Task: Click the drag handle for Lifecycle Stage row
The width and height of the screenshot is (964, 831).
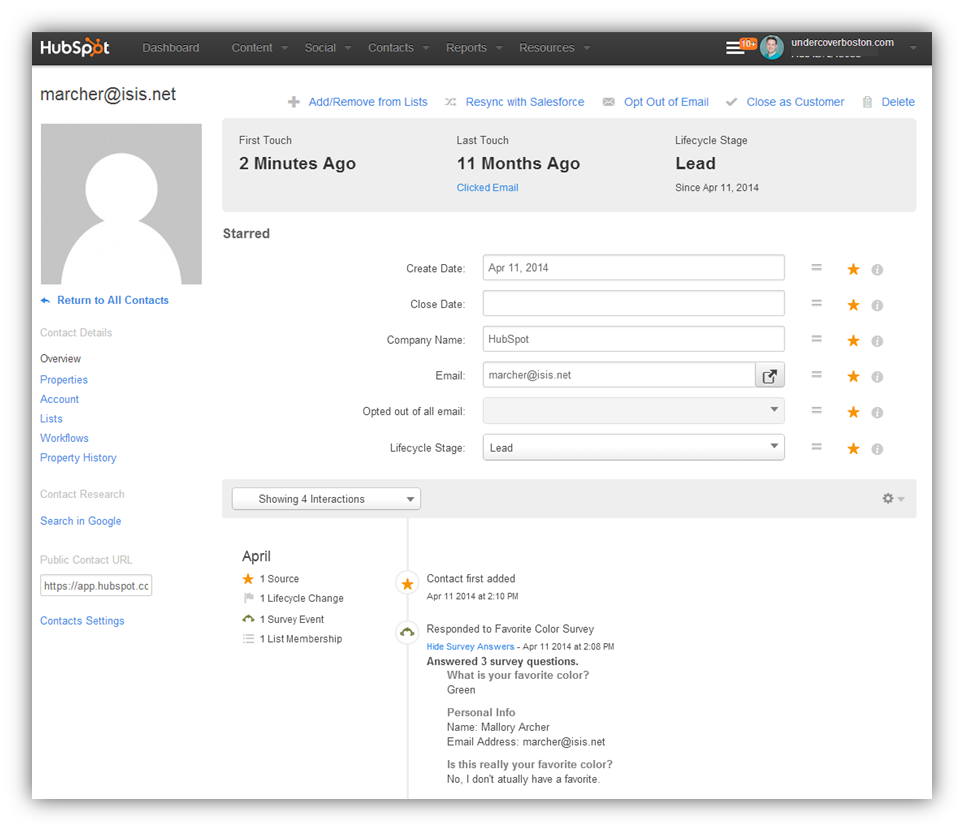Action: (816, 447)
